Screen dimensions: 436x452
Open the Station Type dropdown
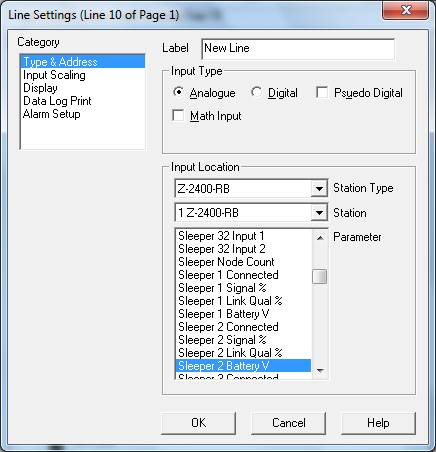pos(319,189)
